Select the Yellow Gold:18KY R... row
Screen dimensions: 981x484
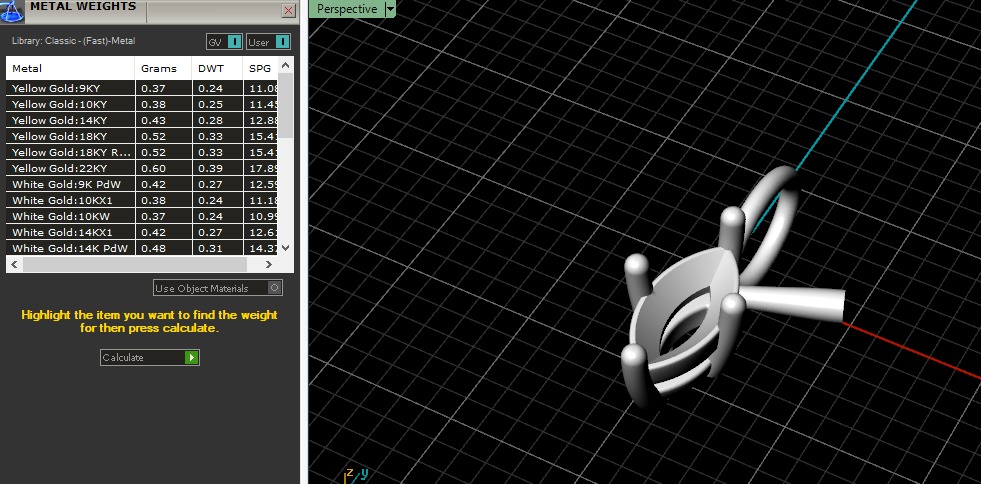[x=141, y=152]
